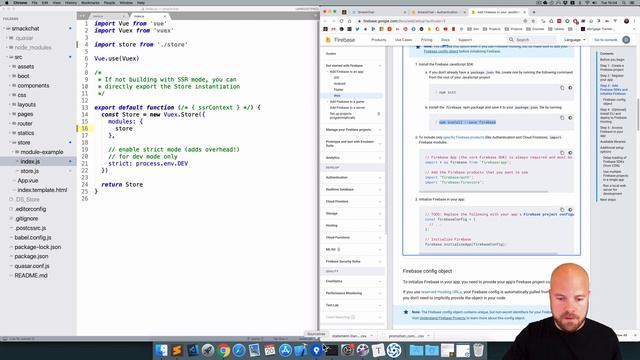Open Use Cases in Firebase header
Viewport: 640px width, 360px height.
403,40
